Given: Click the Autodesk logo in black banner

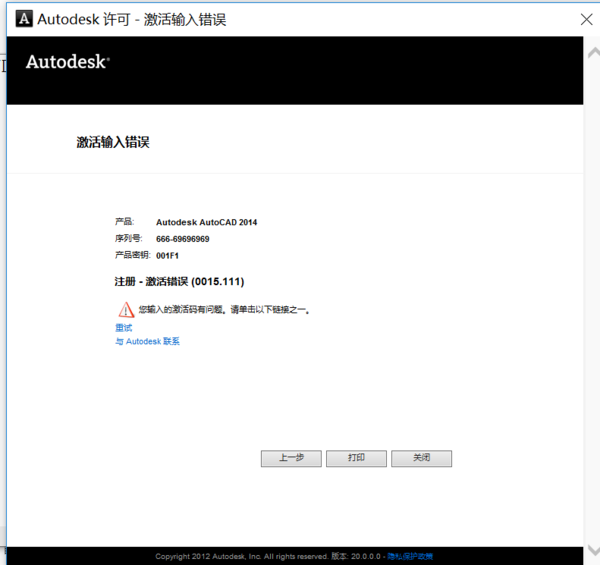Looking at the screenshot, I should [x=68, y=62].
